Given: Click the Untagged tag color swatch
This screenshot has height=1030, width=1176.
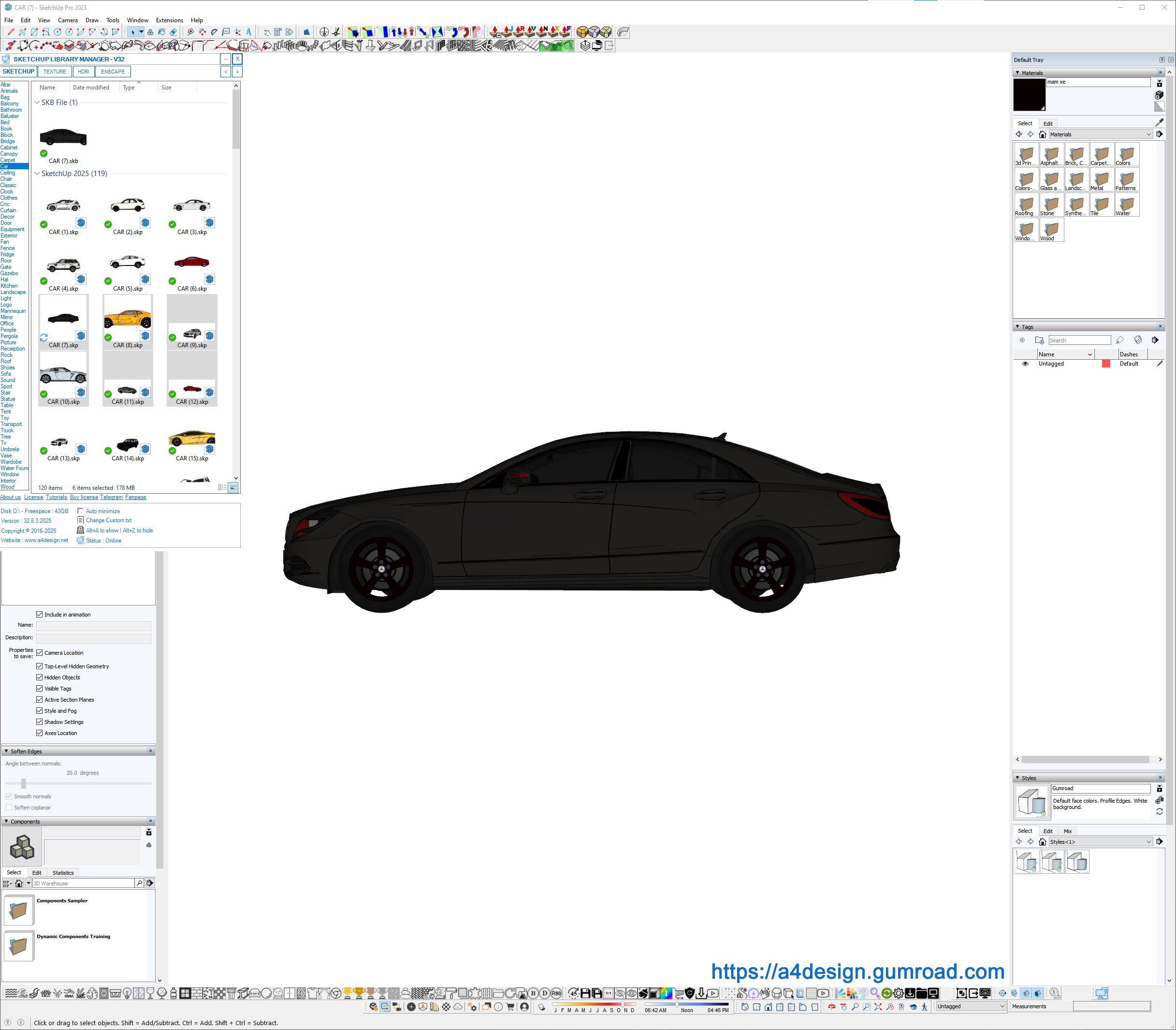Looking at the screenshot, I should pyautogui.click(x=1106, y=364).
